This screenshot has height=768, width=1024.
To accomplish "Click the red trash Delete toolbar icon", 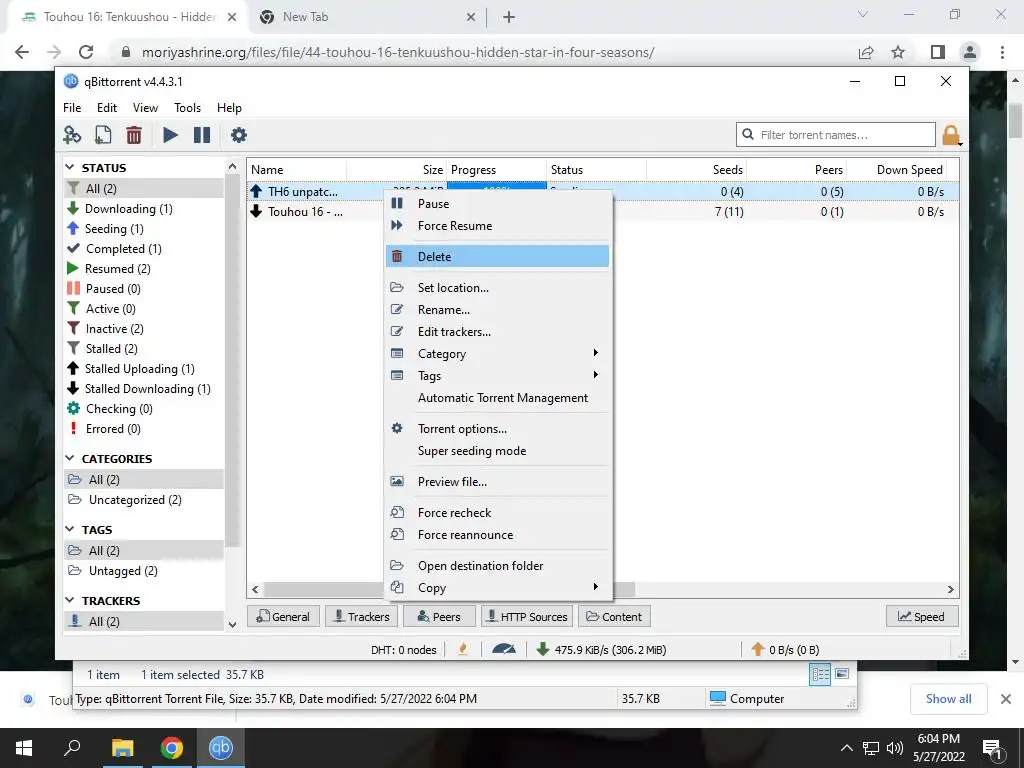I will (x=134, y=135).
